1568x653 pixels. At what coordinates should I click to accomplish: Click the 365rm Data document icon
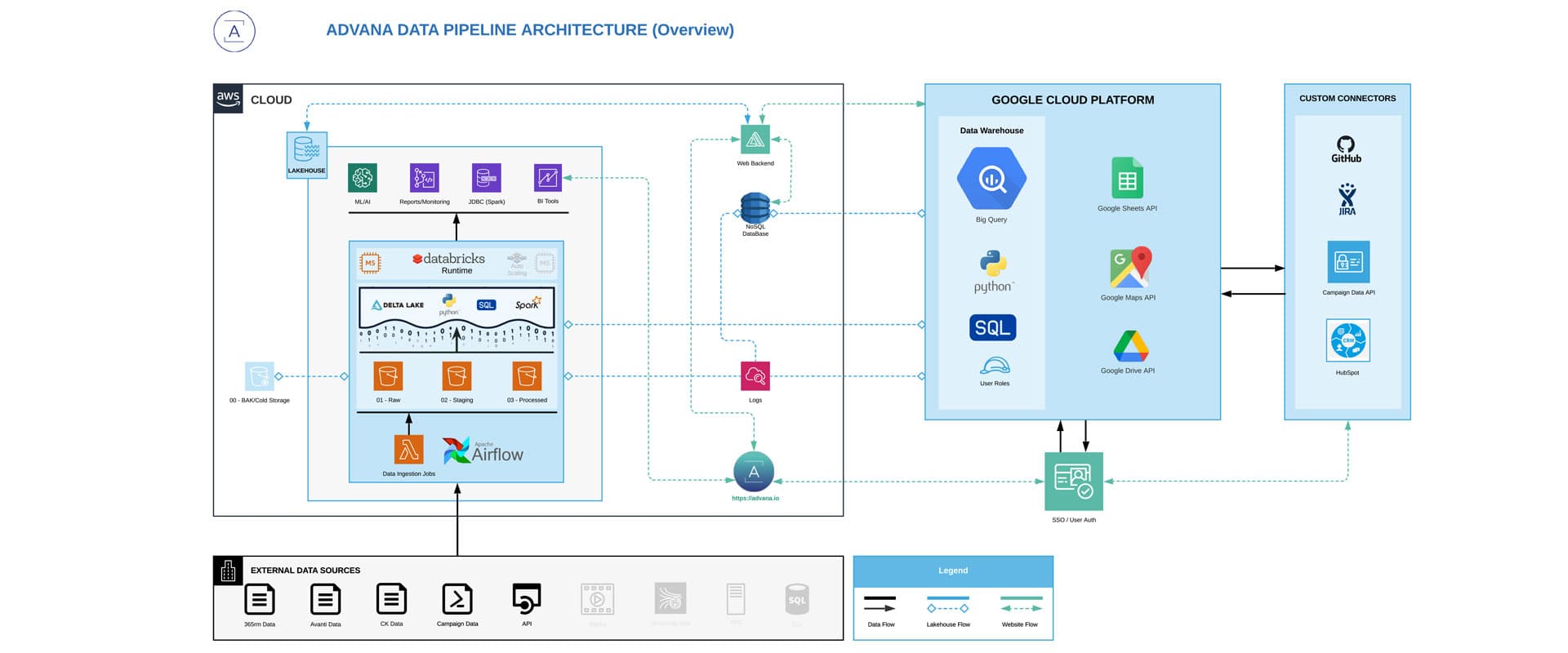(x=260, y=600)
